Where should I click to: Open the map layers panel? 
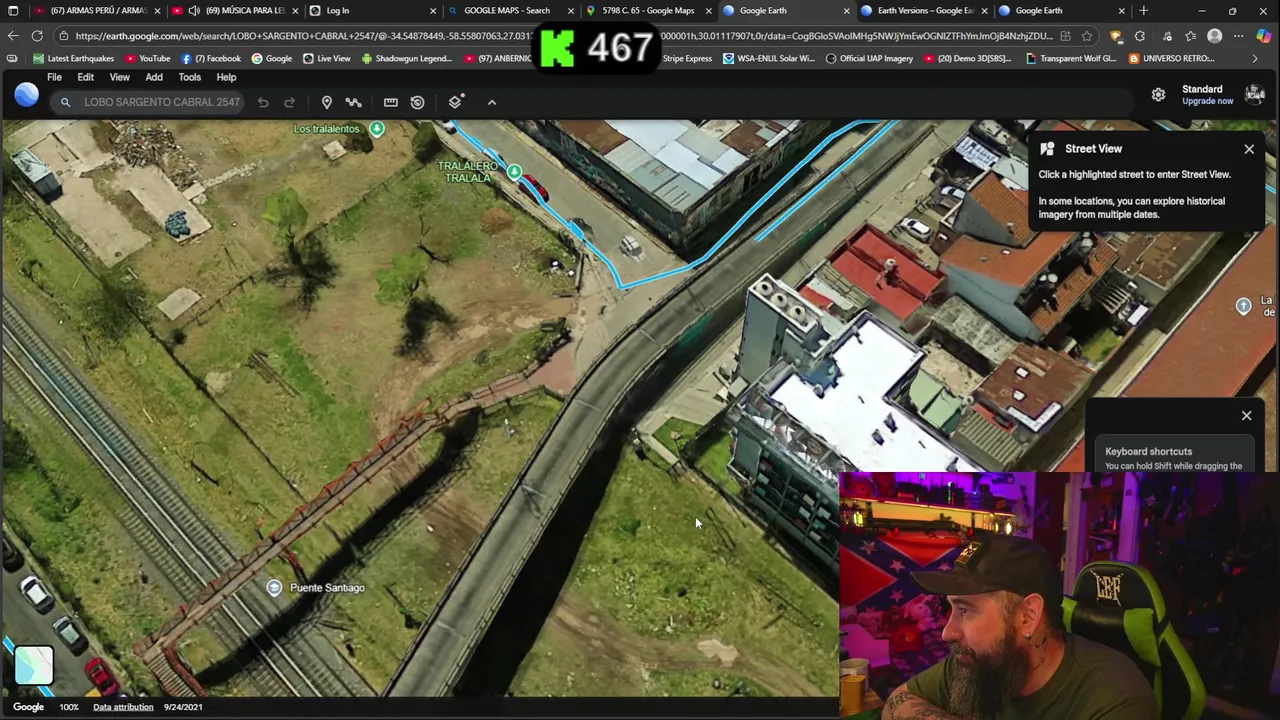(x=455, y=102)
